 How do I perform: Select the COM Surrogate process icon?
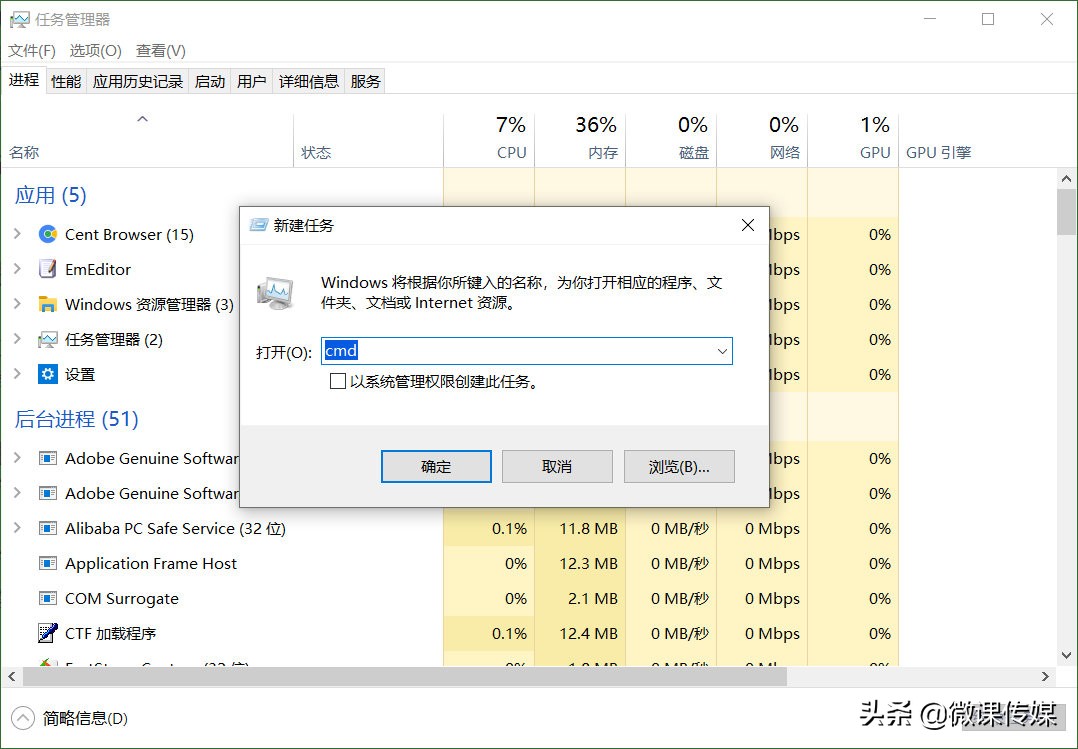coord(46,598)
